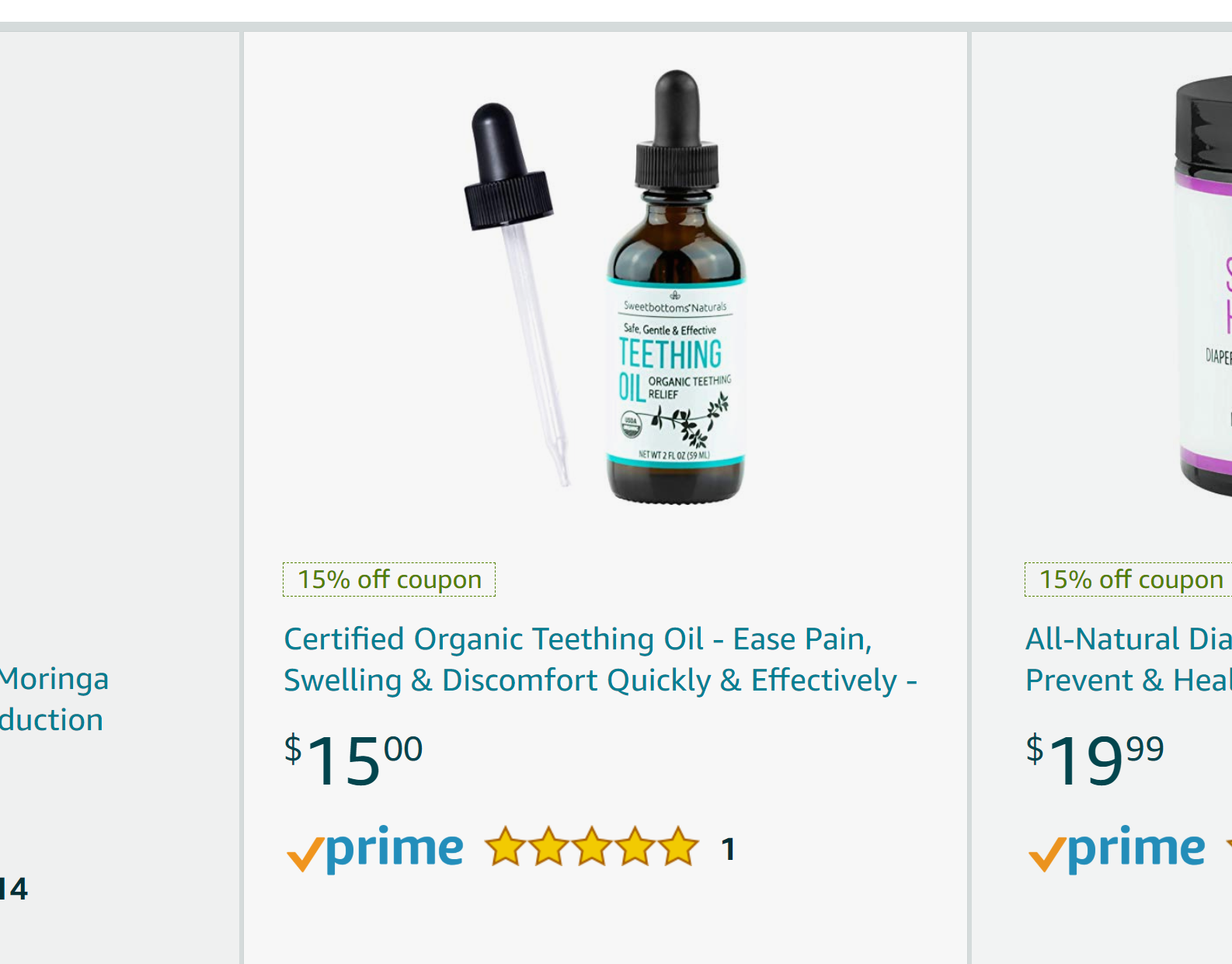
Task: Click the $19.99 price
Action: pyautogui.click(x=1095, y=760)
